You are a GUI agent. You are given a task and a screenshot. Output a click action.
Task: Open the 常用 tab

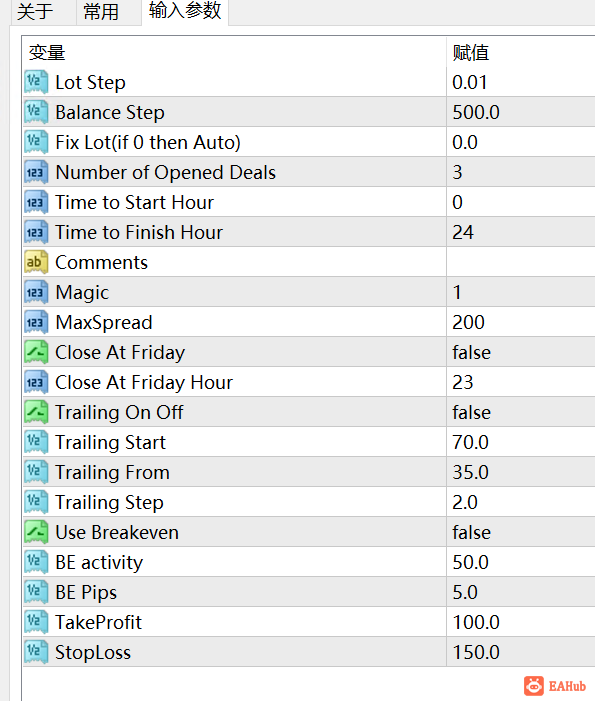coord(101,12)
